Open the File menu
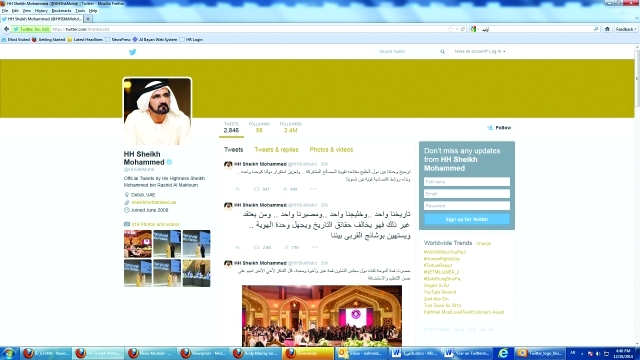Screen dimensions: 640x360 point(5,11)
